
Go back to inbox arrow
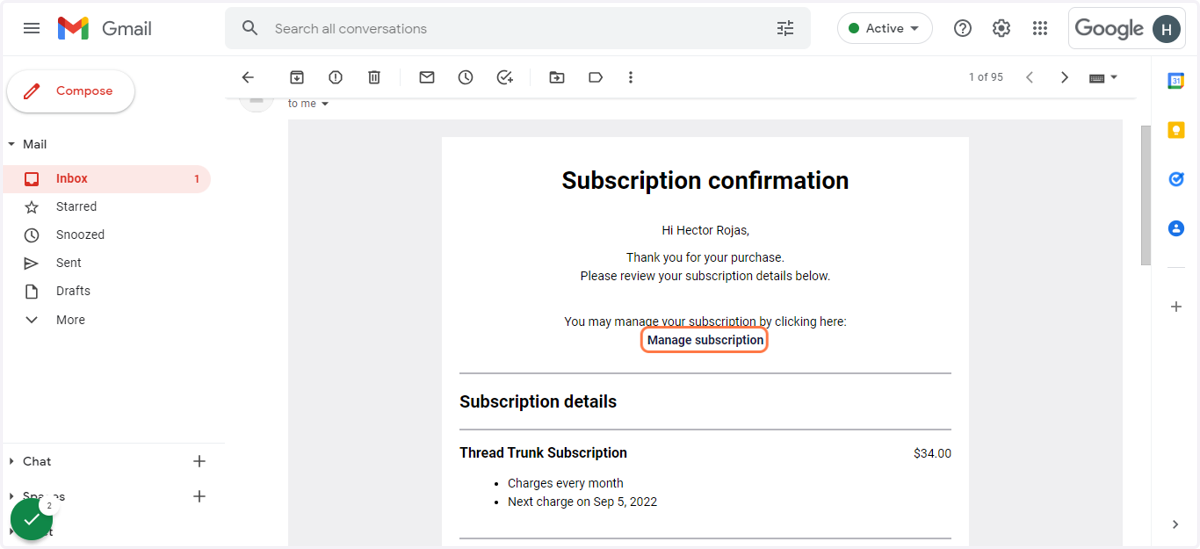(x=248, y=77)
